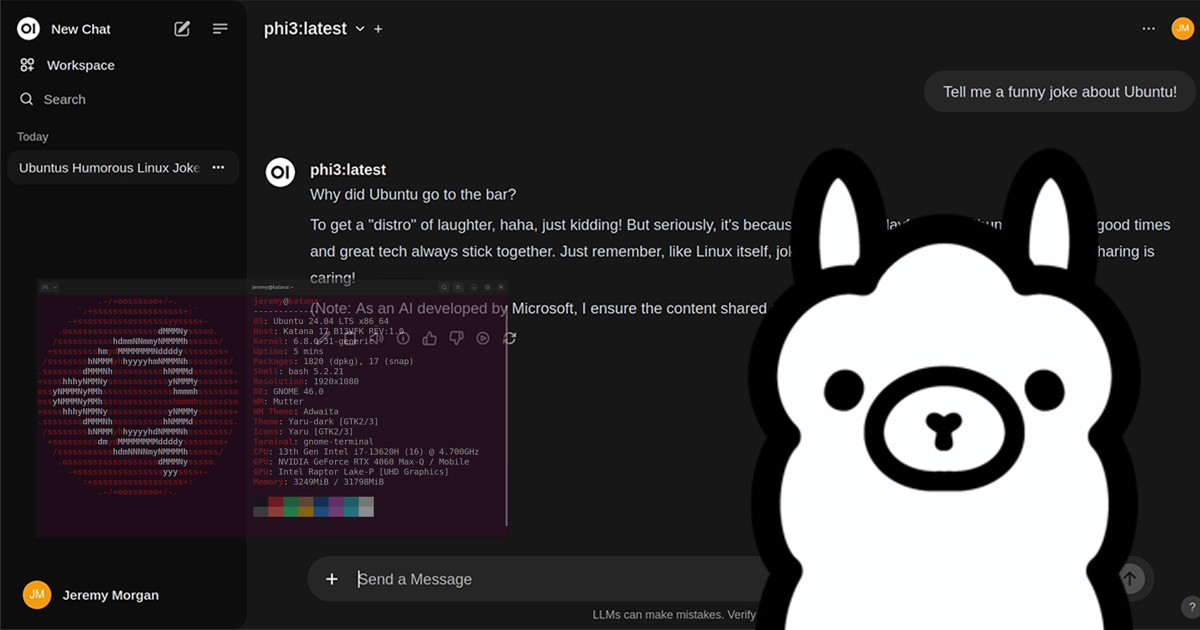
Task: View generation info on the response
Action: [401, 338]
